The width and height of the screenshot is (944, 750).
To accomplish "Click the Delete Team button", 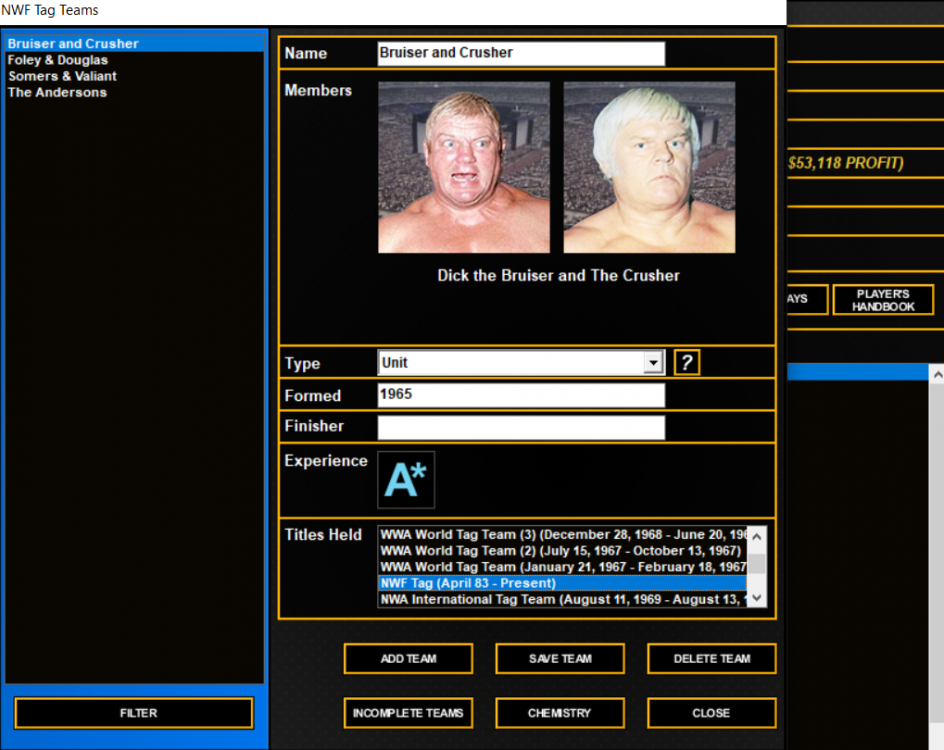I will [x=711, y=659].
